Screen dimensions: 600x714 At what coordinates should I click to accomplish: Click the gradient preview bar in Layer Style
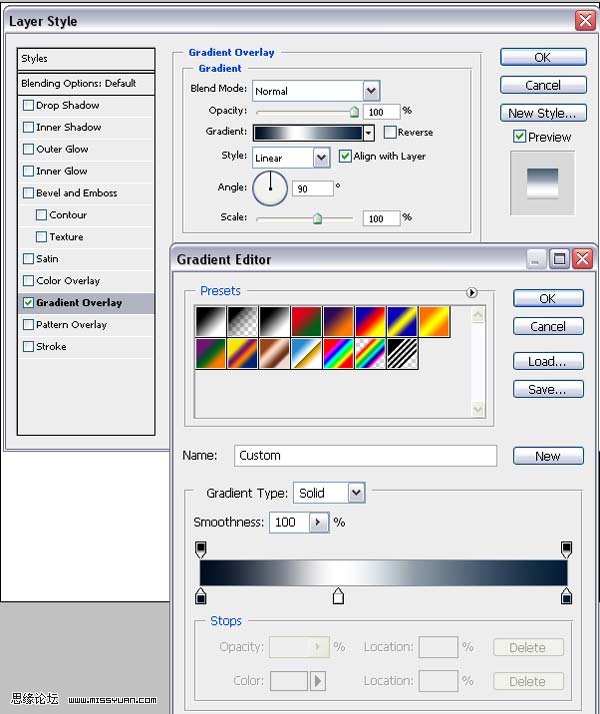coord(308,133)
